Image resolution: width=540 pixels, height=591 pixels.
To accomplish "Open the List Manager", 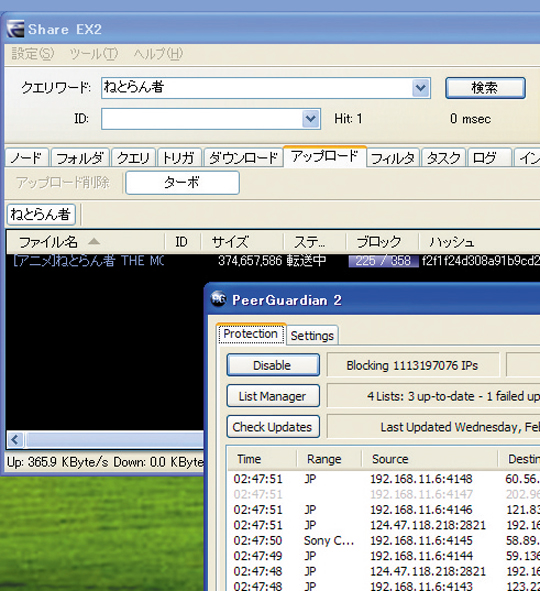I will tap(273, 396).
